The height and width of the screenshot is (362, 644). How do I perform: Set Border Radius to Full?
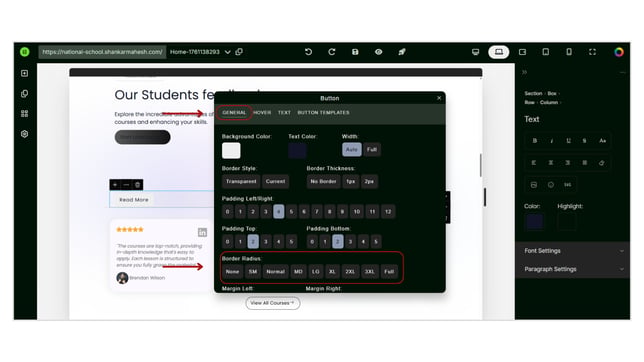[389, 272]
